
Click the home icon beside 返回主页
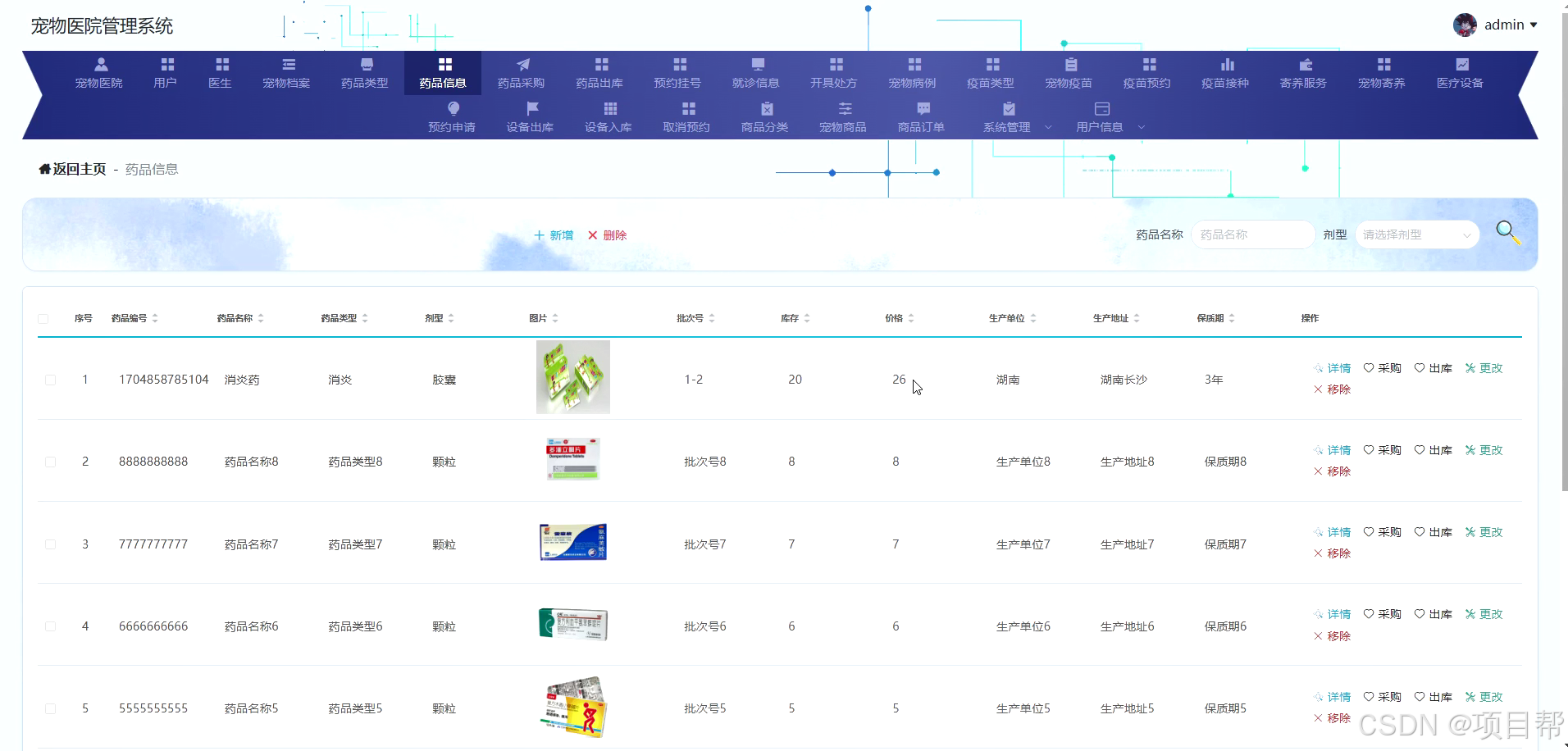pyautogui.click(x=44, y=169)
